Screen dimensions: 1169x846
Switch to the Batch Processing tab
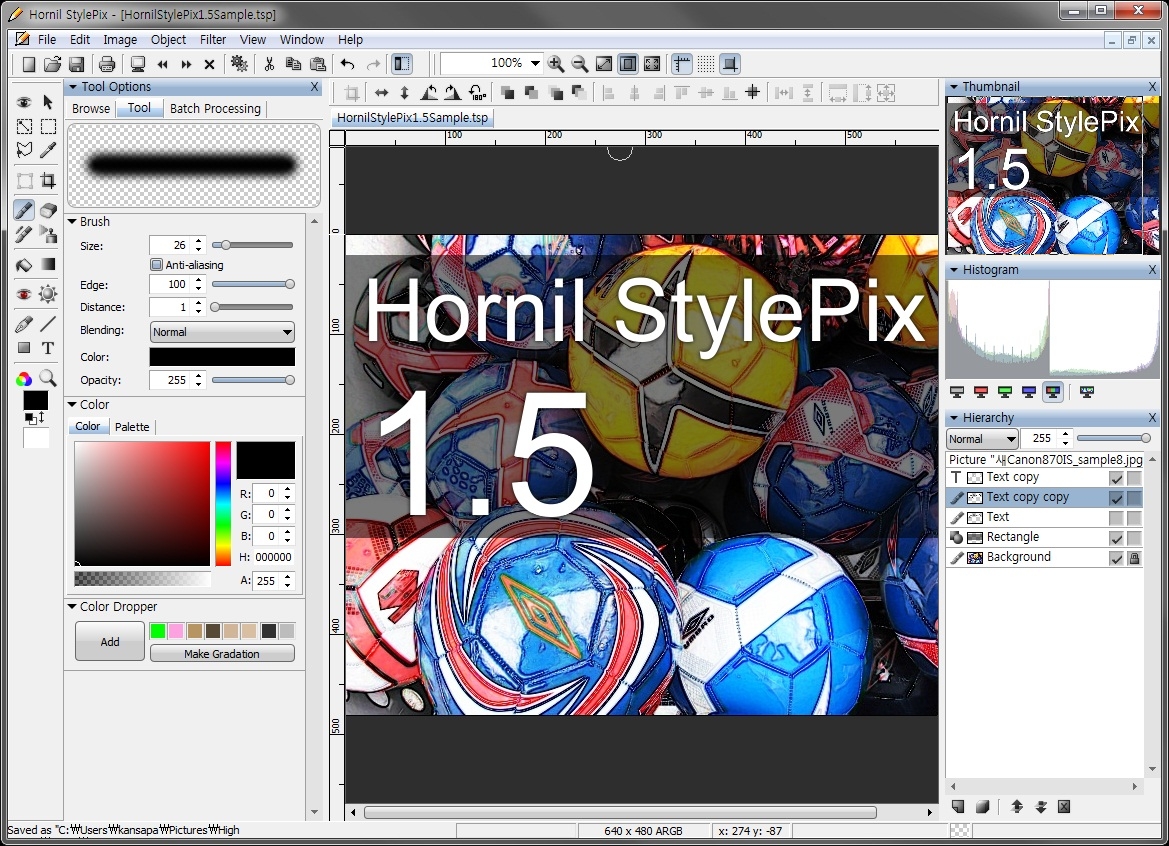[215, 109]
